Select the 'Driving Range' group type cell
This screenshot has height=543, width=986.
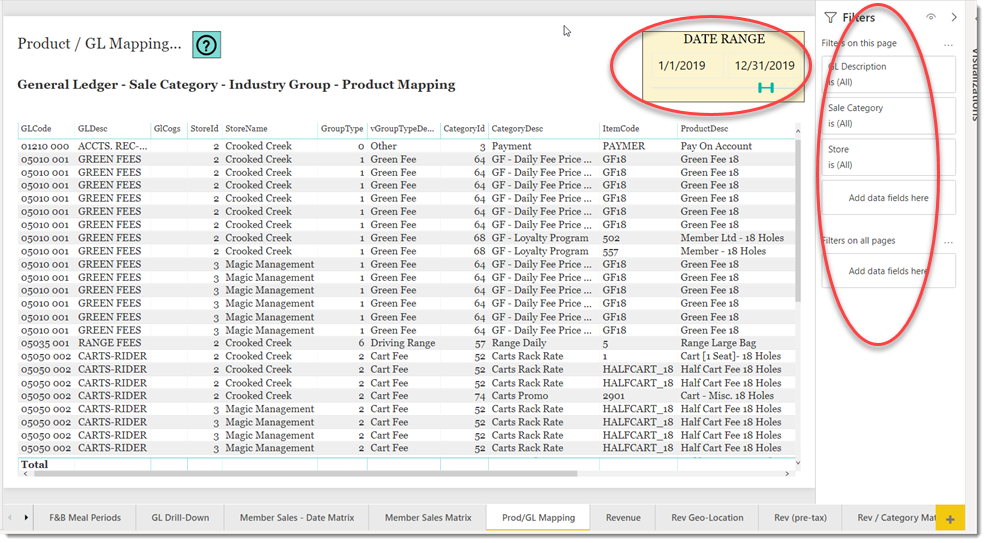tap(402, 343)
